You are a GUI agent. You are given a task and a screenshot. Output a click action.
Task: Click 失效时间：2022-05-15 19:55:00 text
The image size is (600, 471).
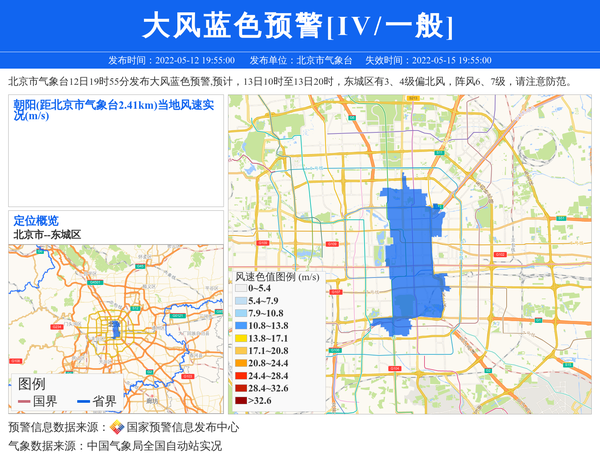coord(429,60)
